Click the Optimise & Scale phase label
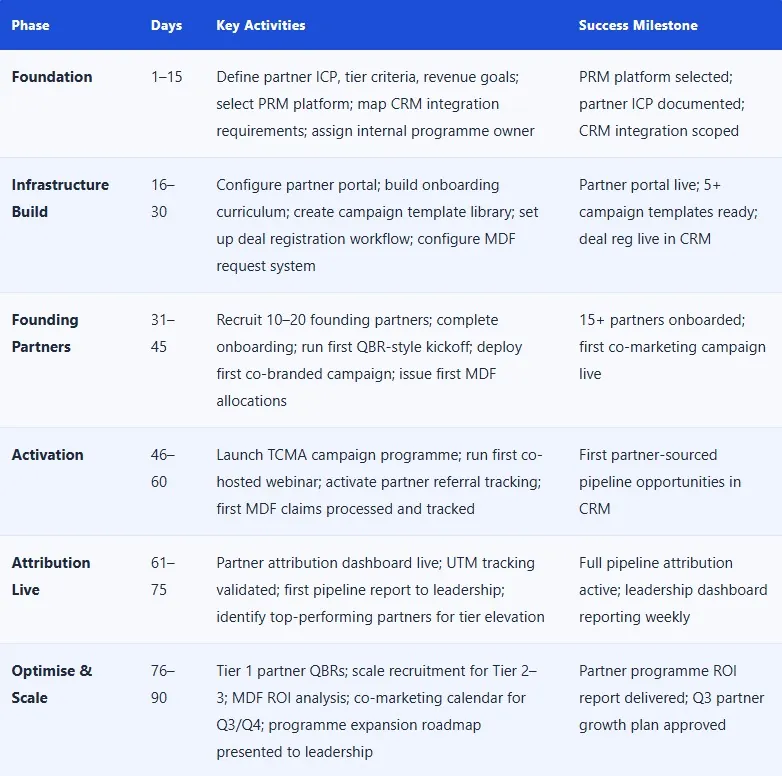The image size is (782, 776). (x=52, y=684)
